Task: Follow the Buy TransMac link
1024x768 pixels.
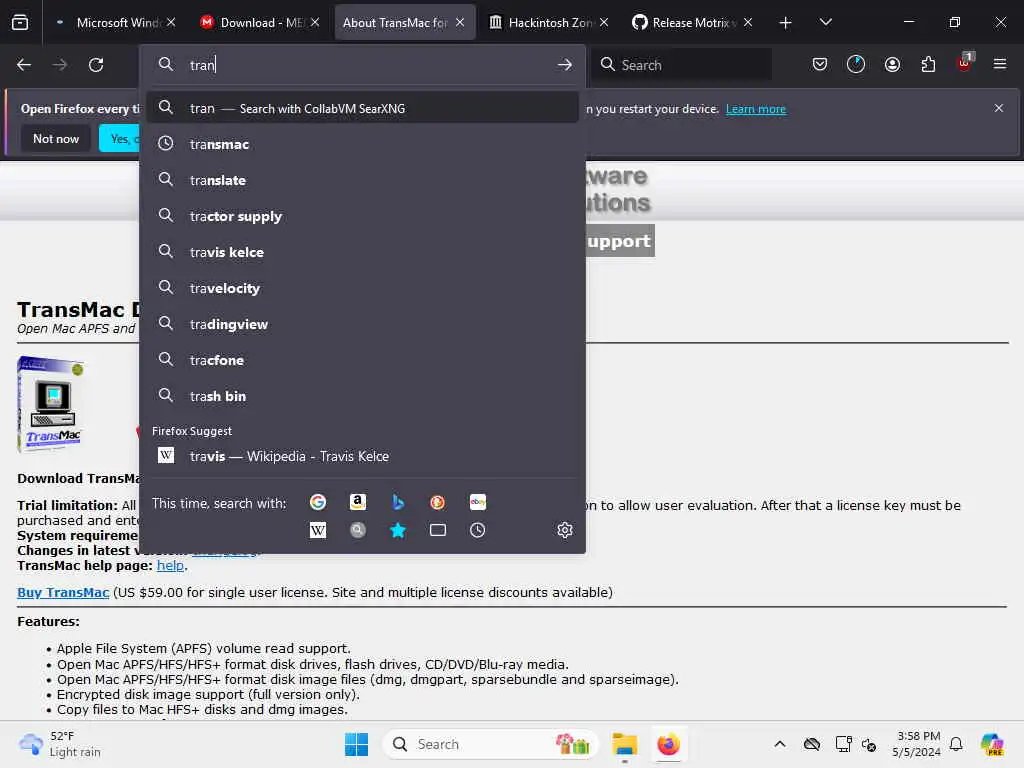Action: pyautogui.click(x=63, y=592)
